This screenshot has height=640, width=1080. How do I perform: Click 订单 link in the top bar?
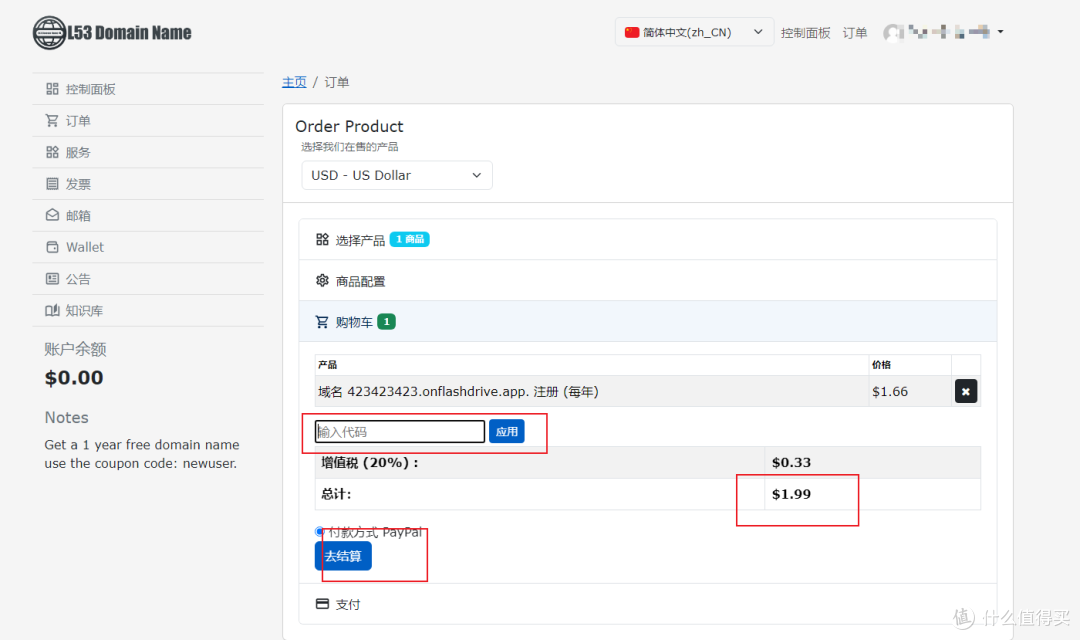tap(855, 33)
